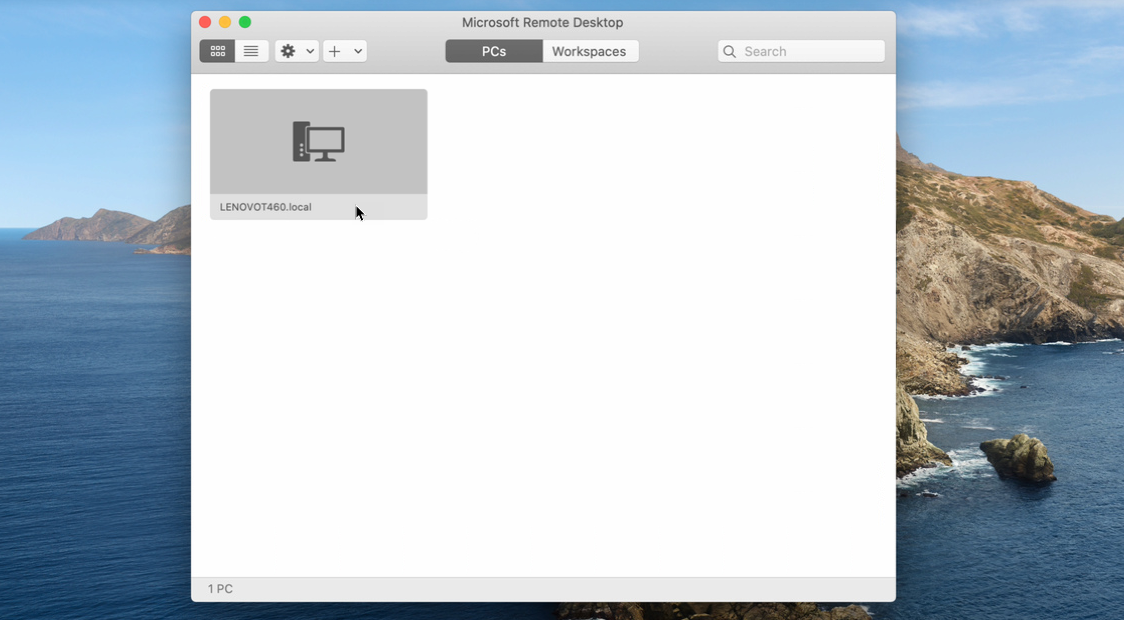Select the PCs tab
This screenshot has width=1124, height=620.
[494, 51]
